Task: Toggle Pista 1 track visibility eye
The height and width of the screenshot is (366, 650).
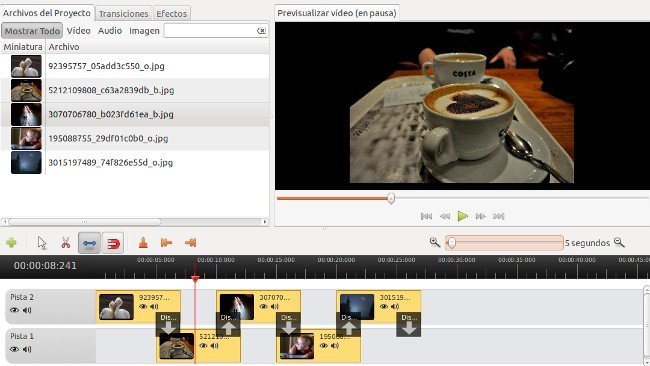Action: pyautogui.click(x=15, y=349)
